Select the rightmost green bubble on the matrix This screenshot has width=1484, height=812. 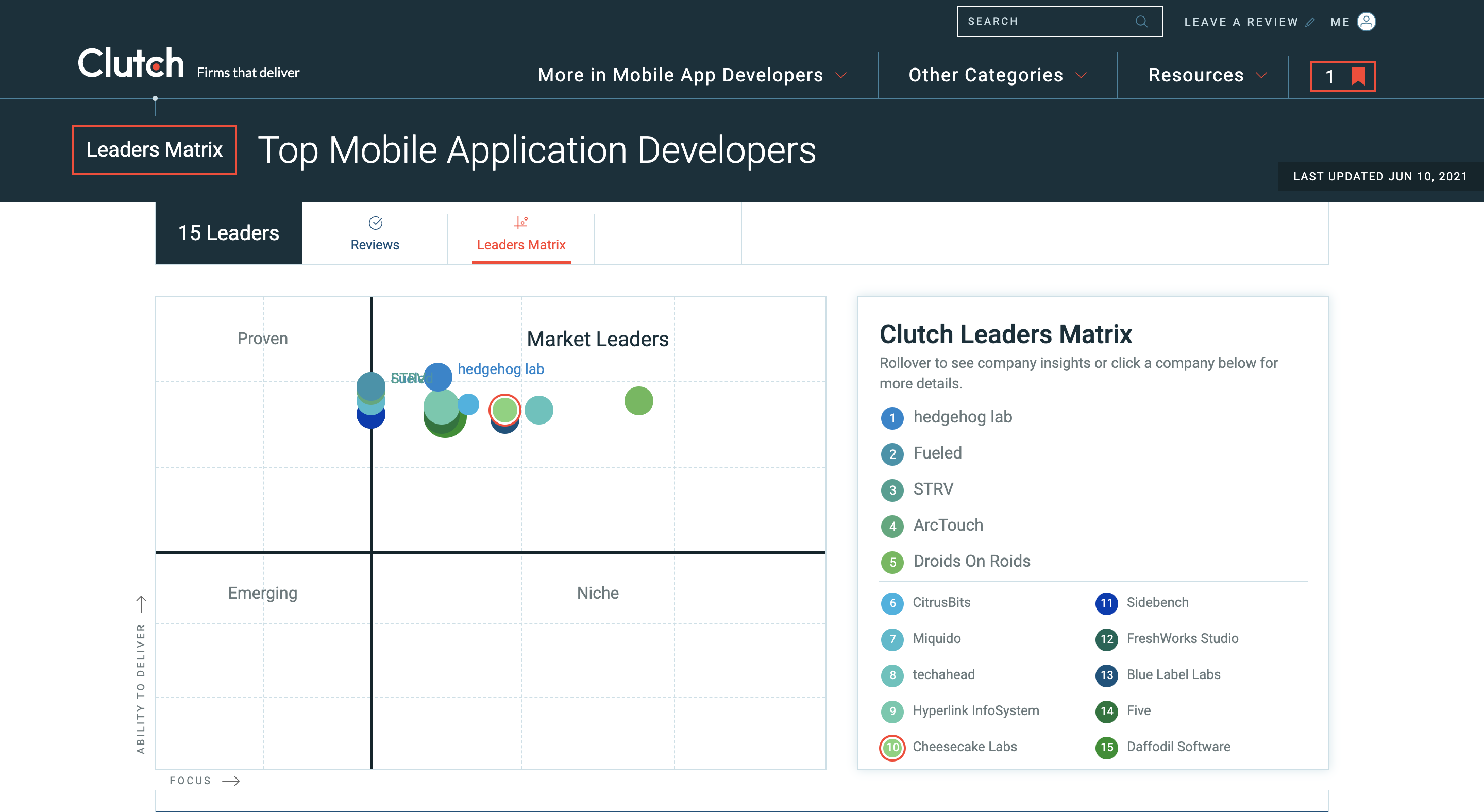pyautogui.click(x=638, y=400)
